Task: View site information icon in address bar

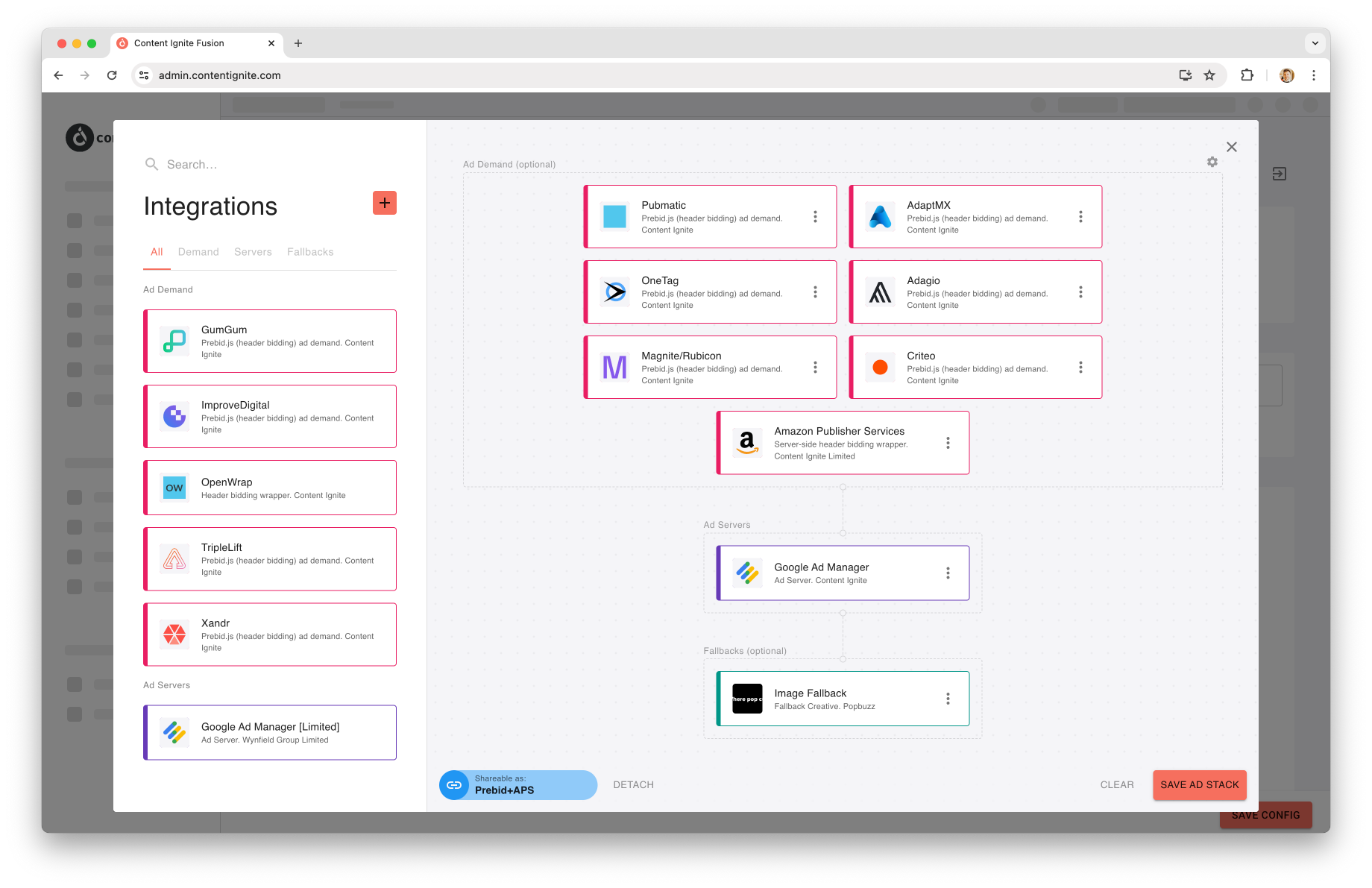Action: click(145, 75)
